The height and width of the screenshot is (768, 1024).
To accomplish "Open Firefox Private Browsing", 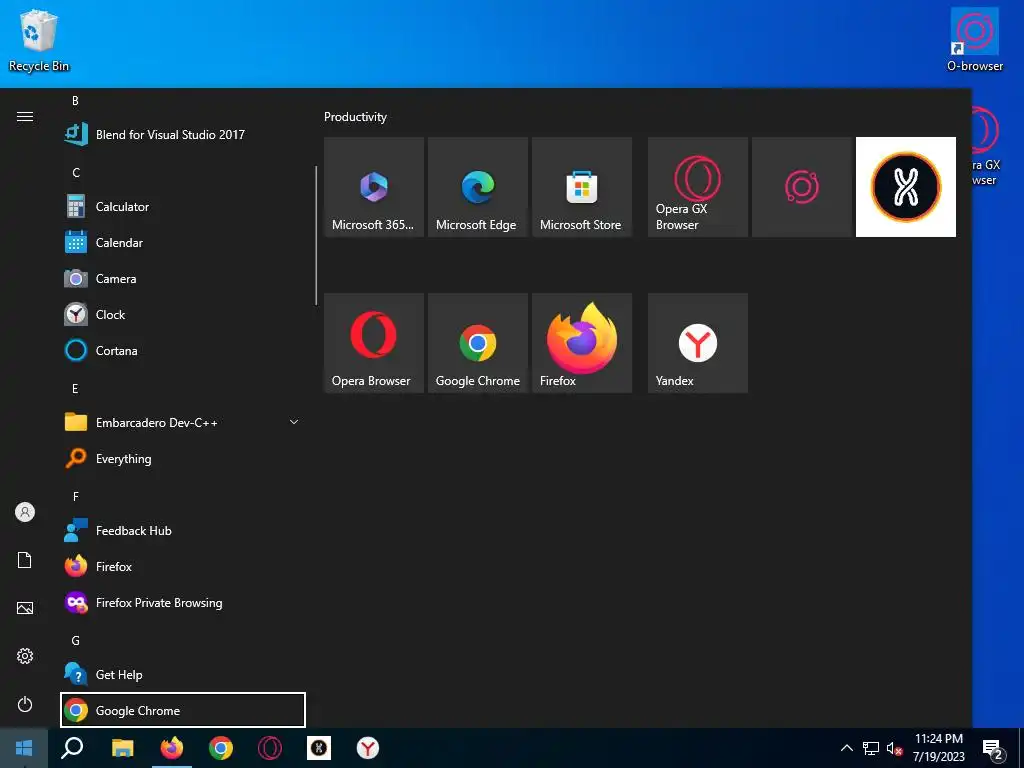I will (183, 602).
